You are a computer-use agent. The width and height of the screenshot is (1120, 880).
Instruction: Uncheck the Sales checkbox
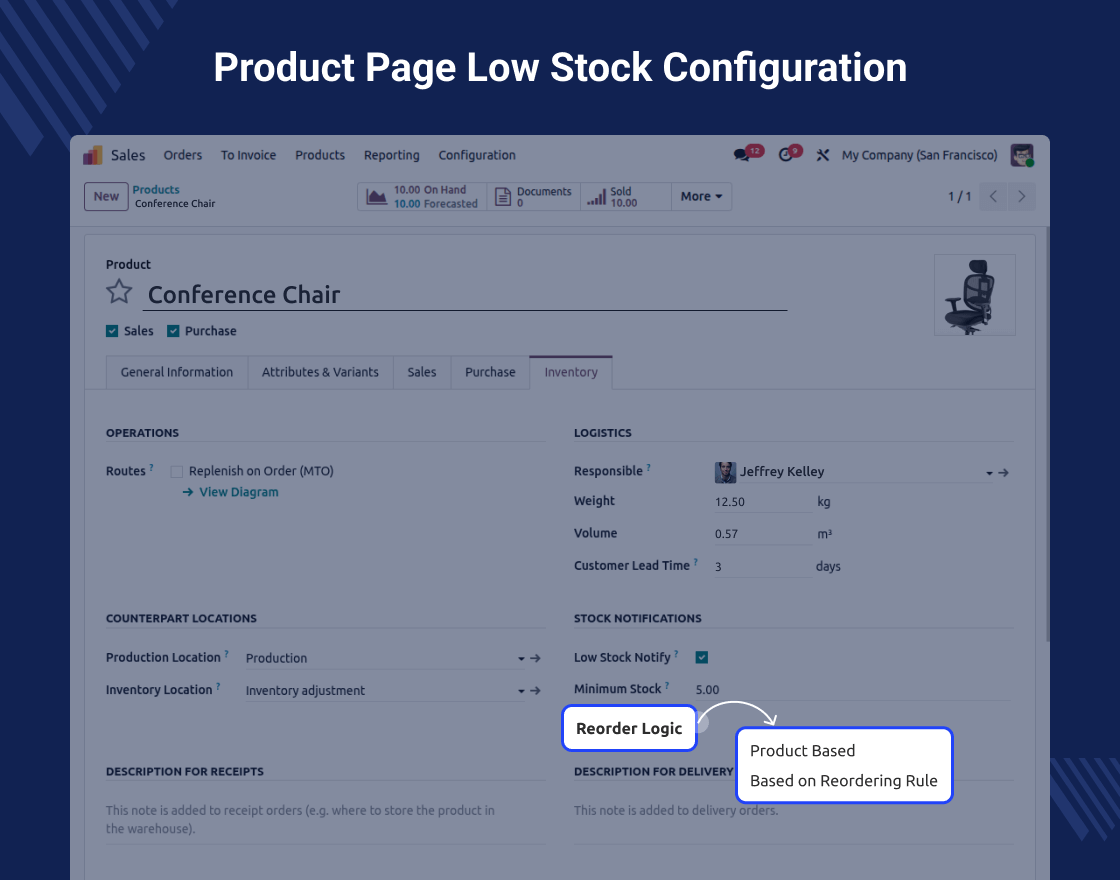point(112,331)
